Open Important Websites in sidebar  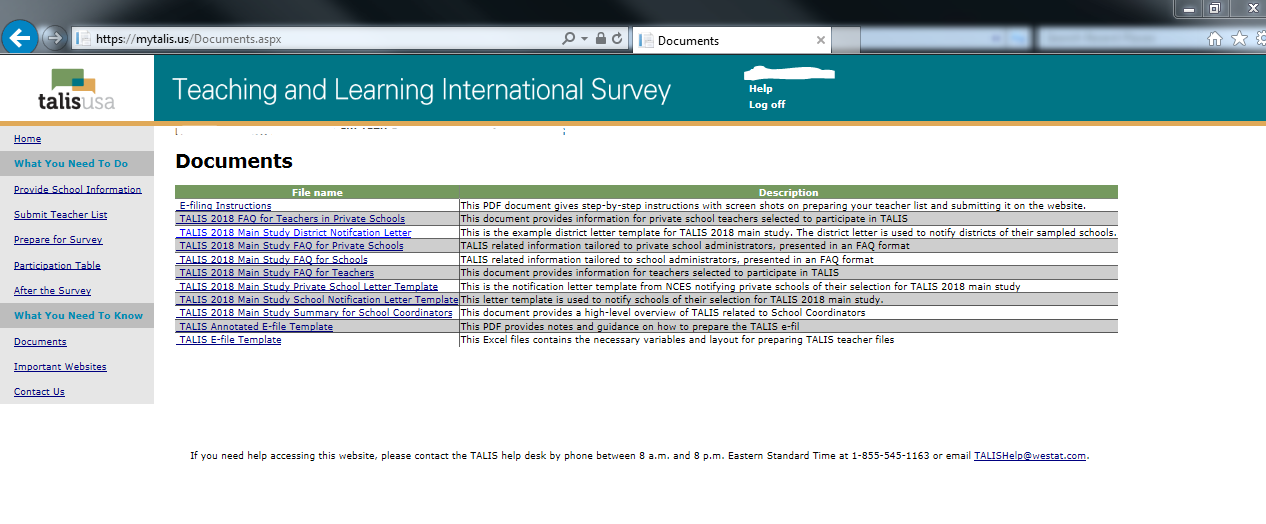60,367
